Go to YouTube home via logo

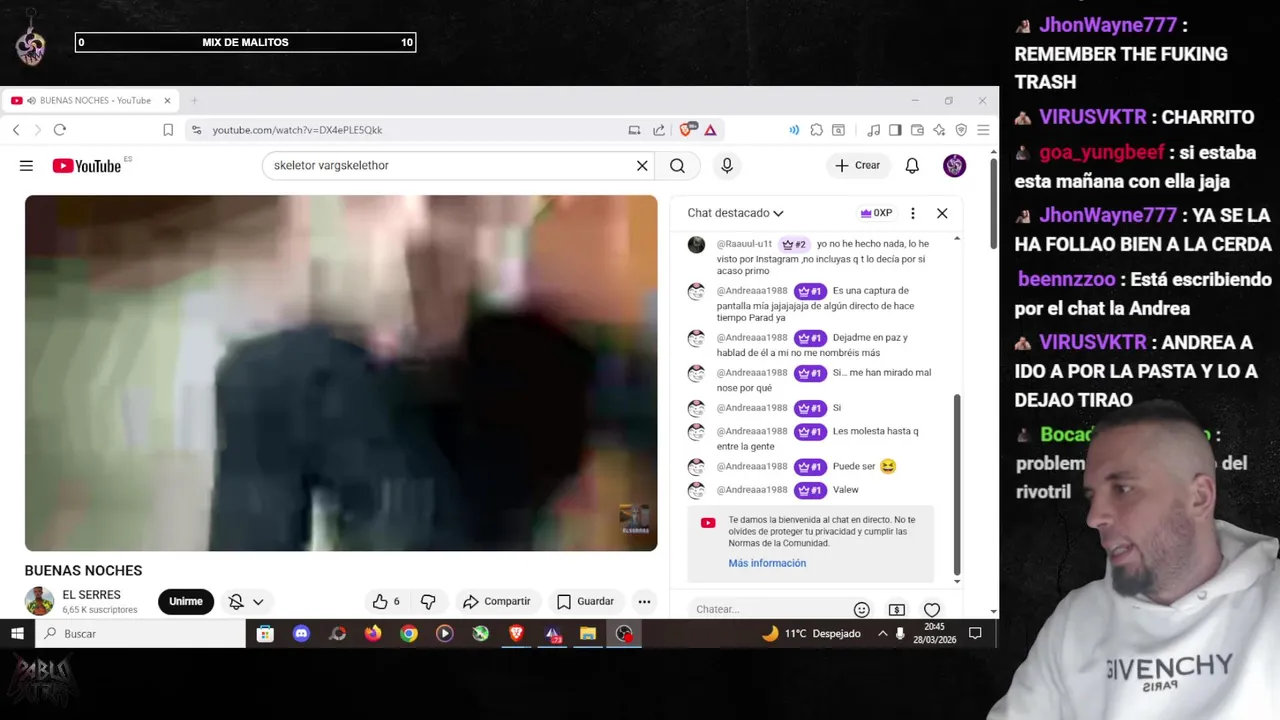[x=87, y=166]
